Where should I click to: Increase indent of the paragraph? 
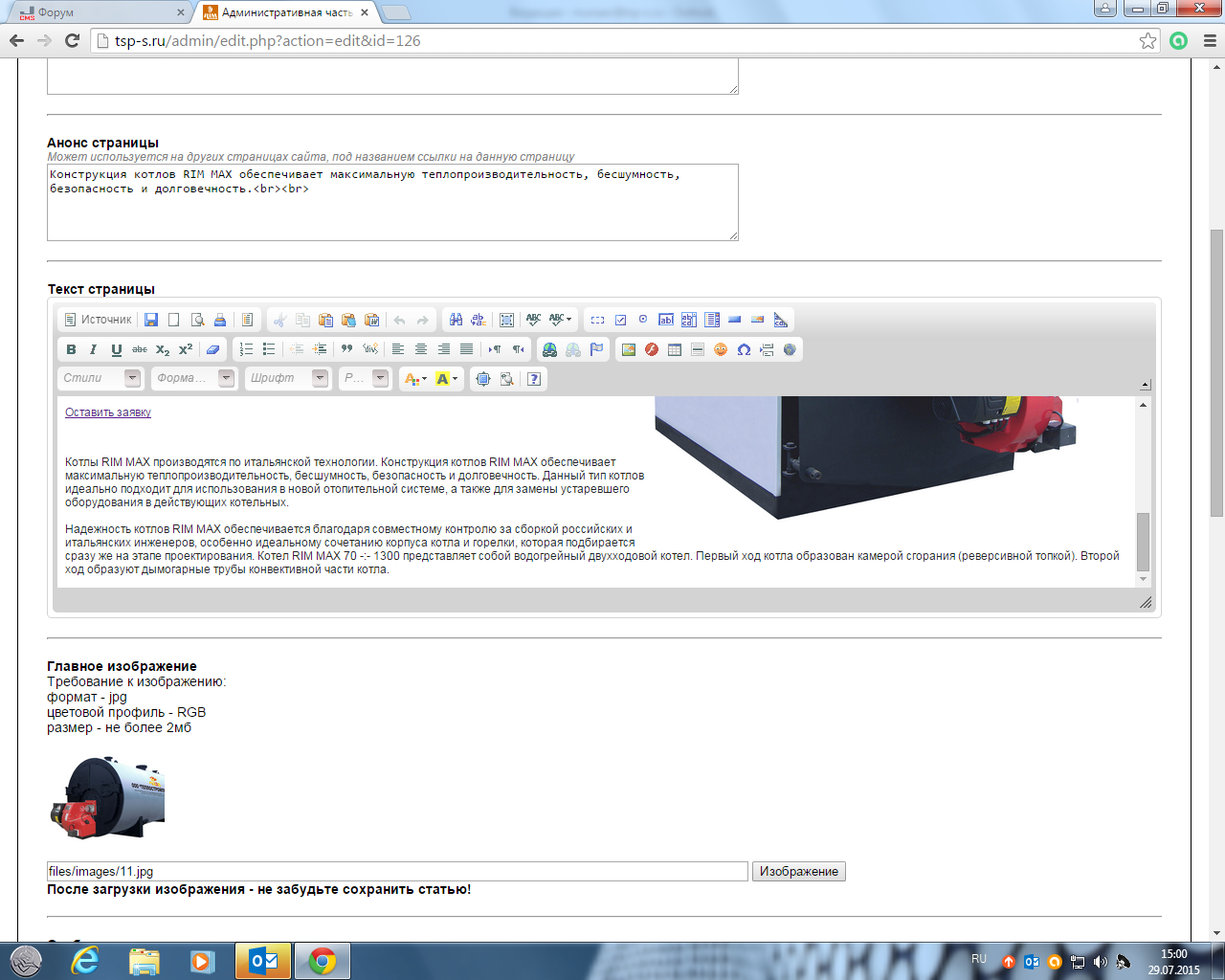point(320,349)
